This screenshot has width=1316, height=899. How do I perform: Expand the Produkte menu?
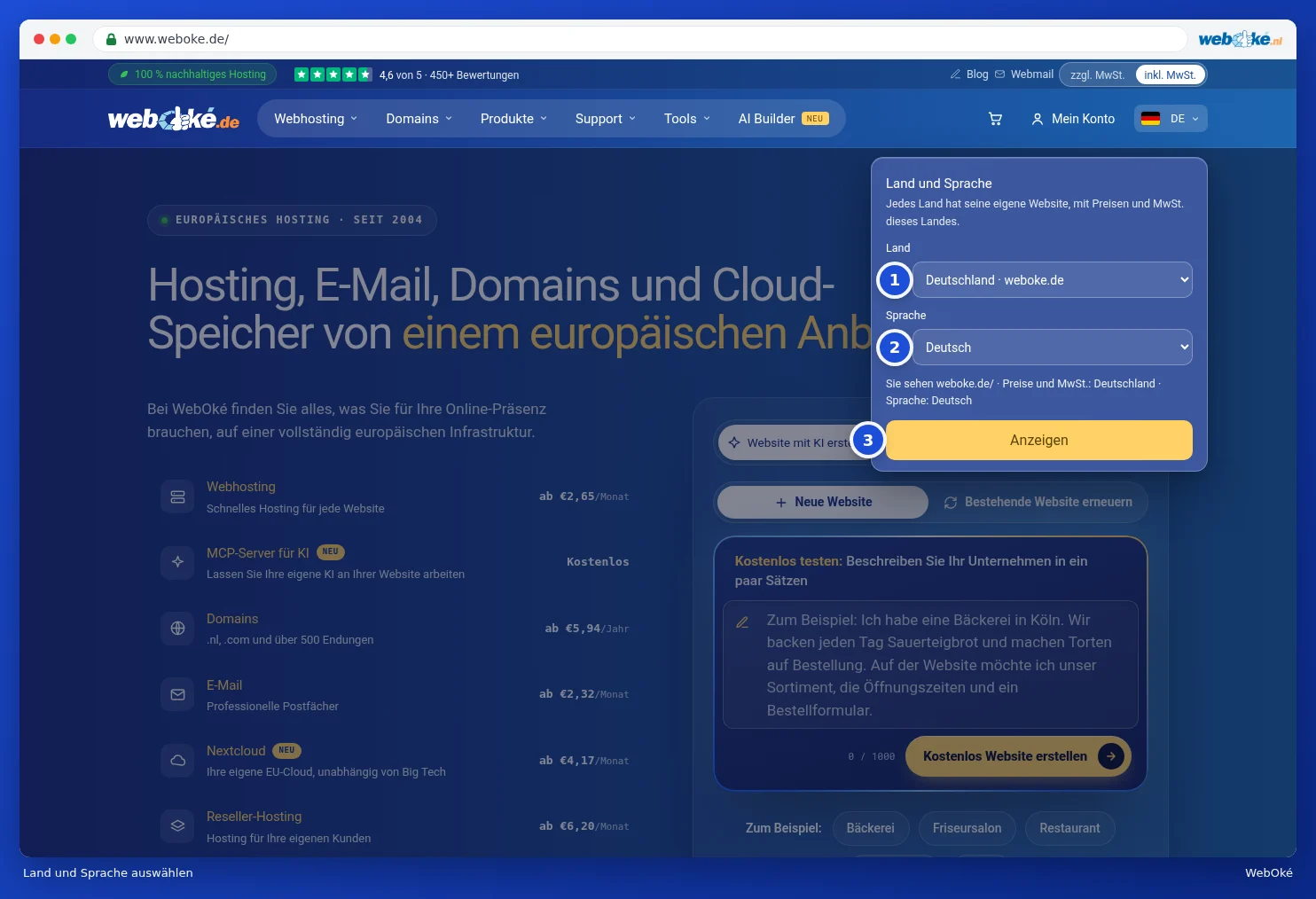click(x=514, y=119)
